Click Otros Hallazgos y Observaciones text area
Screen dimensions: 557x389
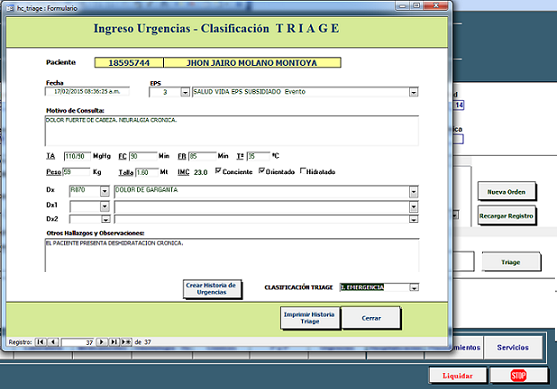click(x=232, y=255)
